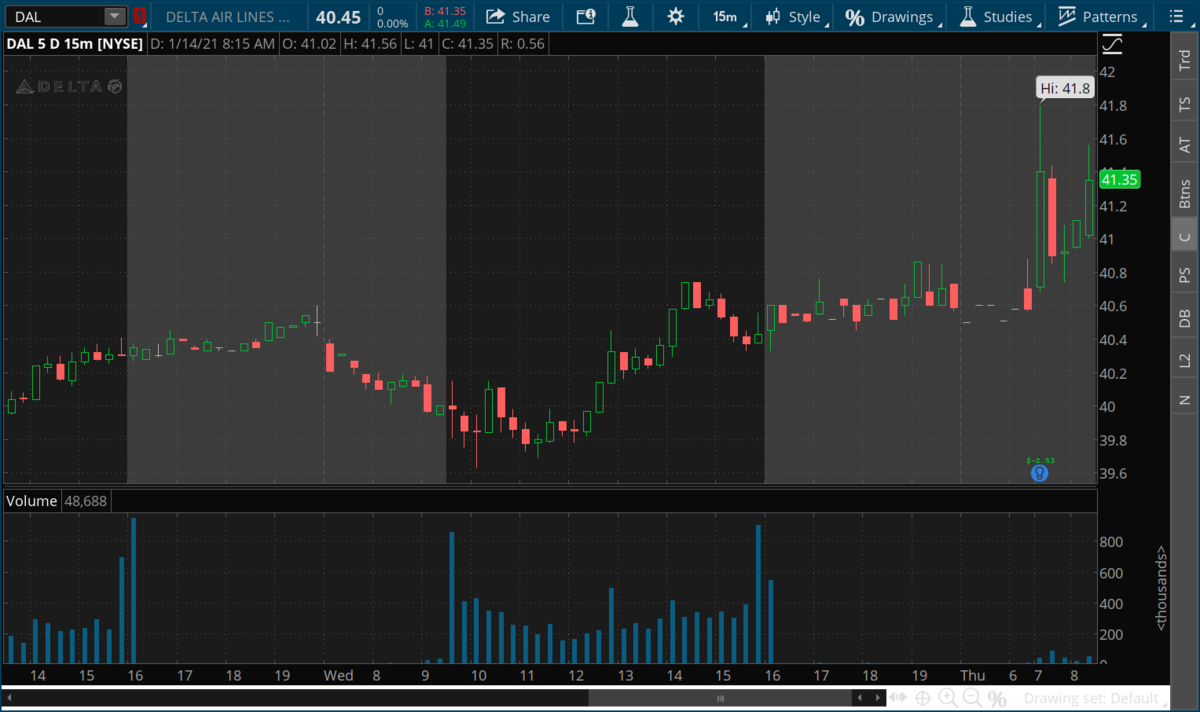Open the news and alerts icon next to Share
Screen dimensions: 1200x712
pyautogui.click(x=586, y=16)
